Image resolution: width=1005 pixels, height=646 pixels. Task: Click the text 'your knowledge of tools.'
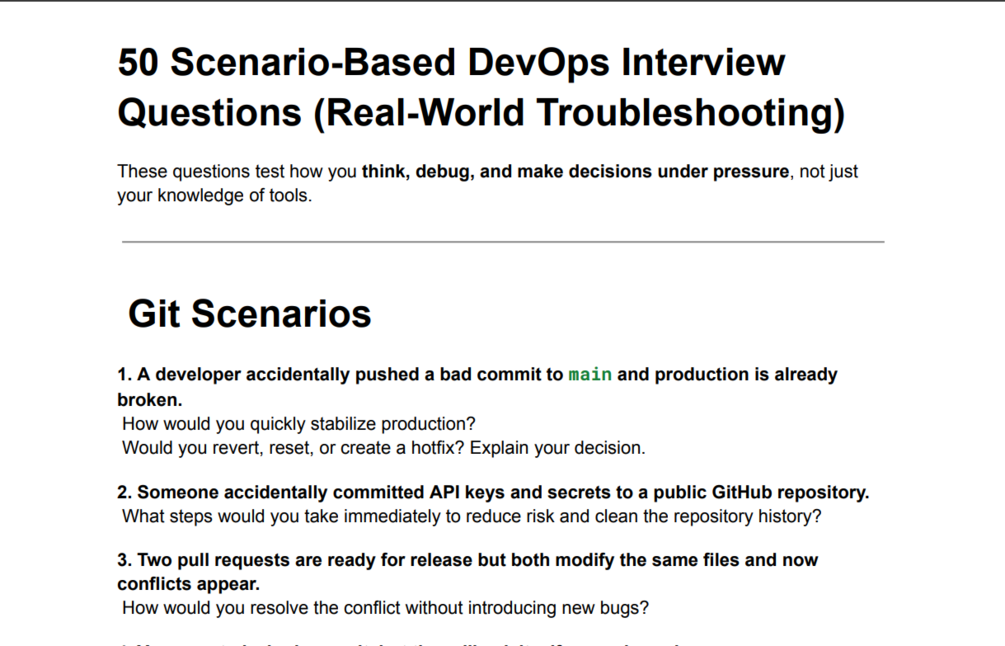215,195
